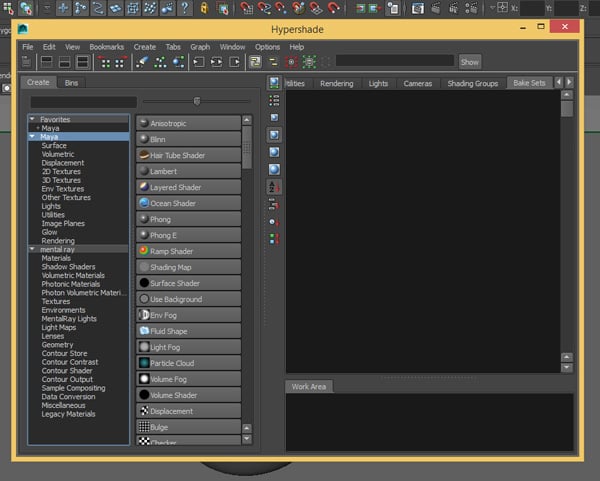Click the Create bar search field
The image size is (600, 481).
click(x=83, y=102)
